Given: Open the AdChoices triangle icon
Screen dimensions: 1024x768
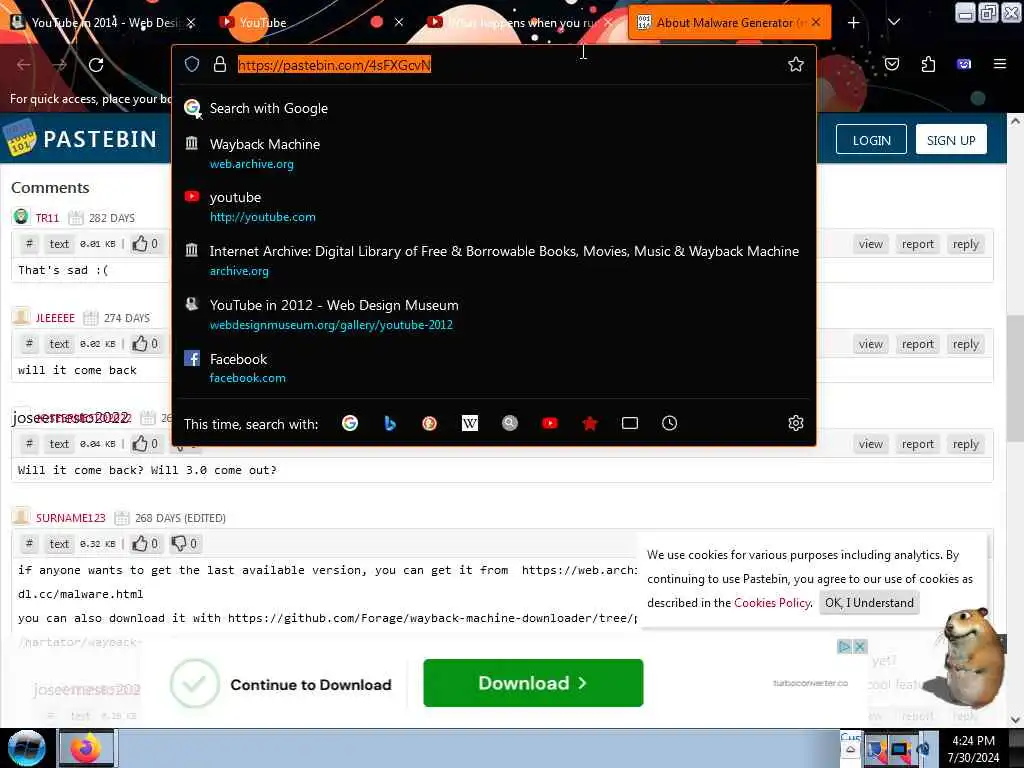Looking at the screenshot, I should [x=844, y=647].
